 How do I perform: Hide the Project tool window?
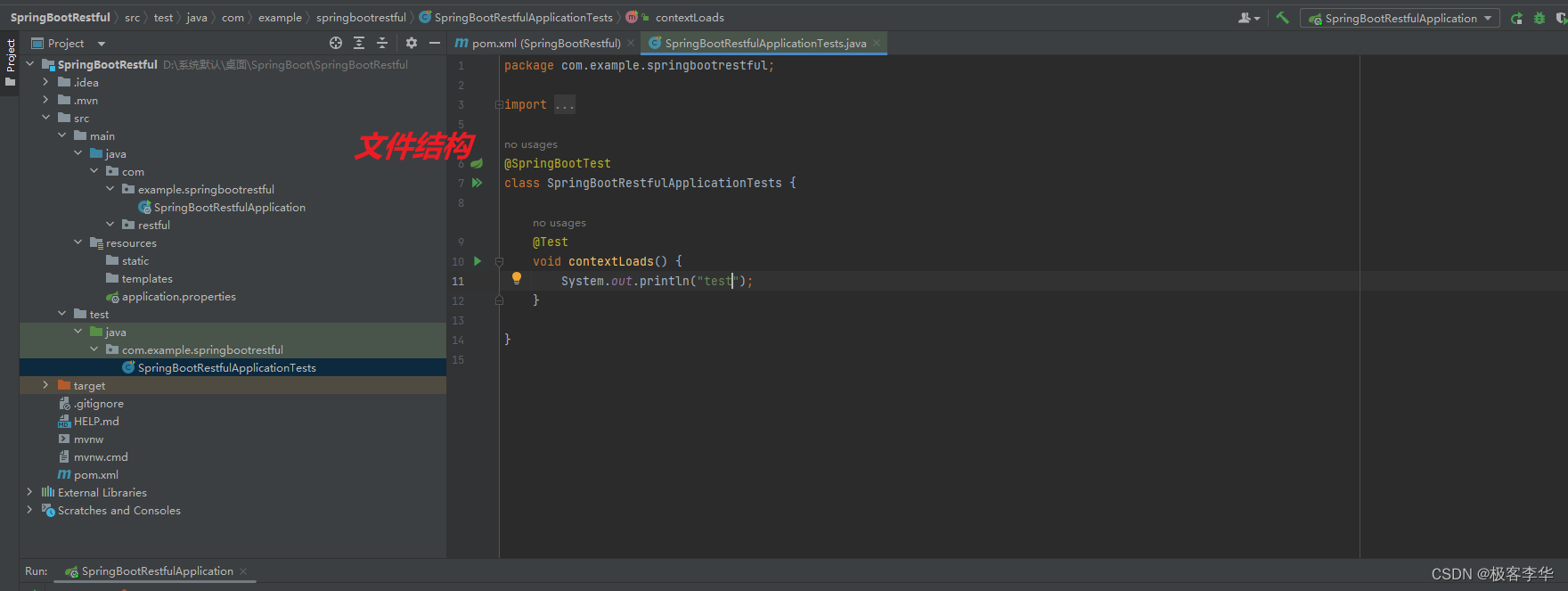(x=435, y=43)
